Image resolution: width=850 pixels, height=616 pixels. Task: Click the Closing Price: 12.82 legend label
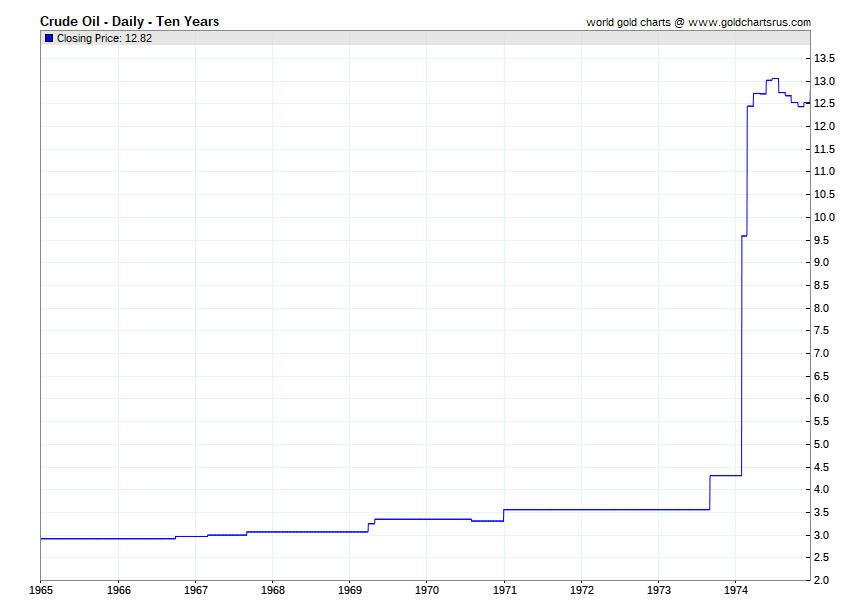click(104, 38)
